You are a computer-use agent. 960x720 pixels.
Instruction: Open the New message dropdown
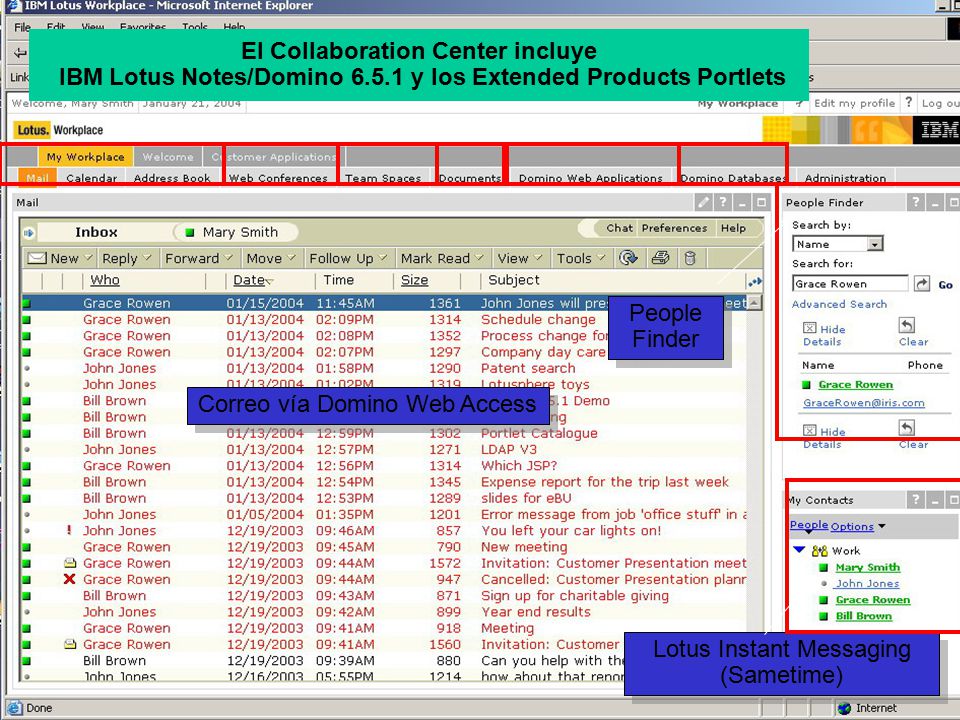(88, 258)
